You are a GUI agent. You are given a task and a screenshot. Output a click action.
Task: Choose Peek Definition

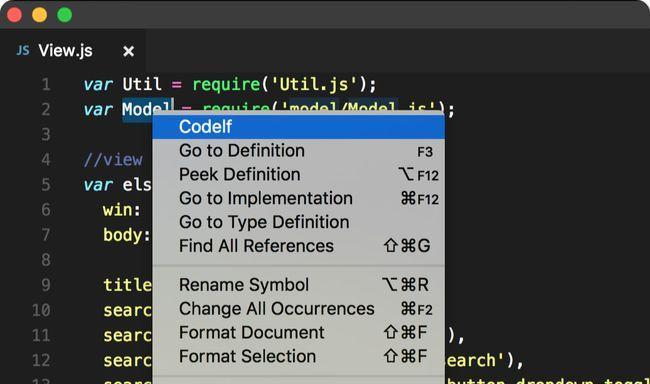[x=298, y=175]
